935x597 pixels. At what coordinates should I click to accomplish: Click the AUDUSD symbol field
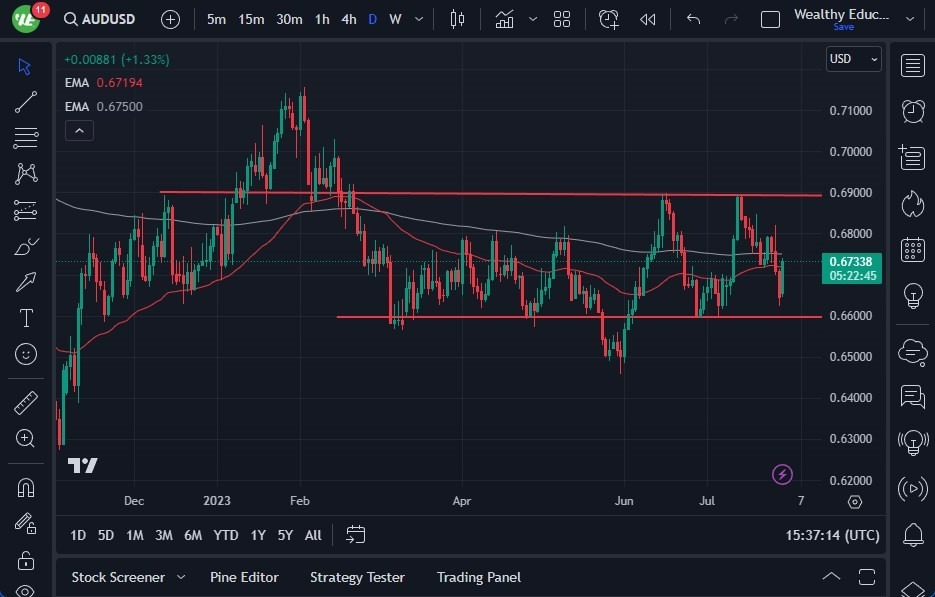106,18
